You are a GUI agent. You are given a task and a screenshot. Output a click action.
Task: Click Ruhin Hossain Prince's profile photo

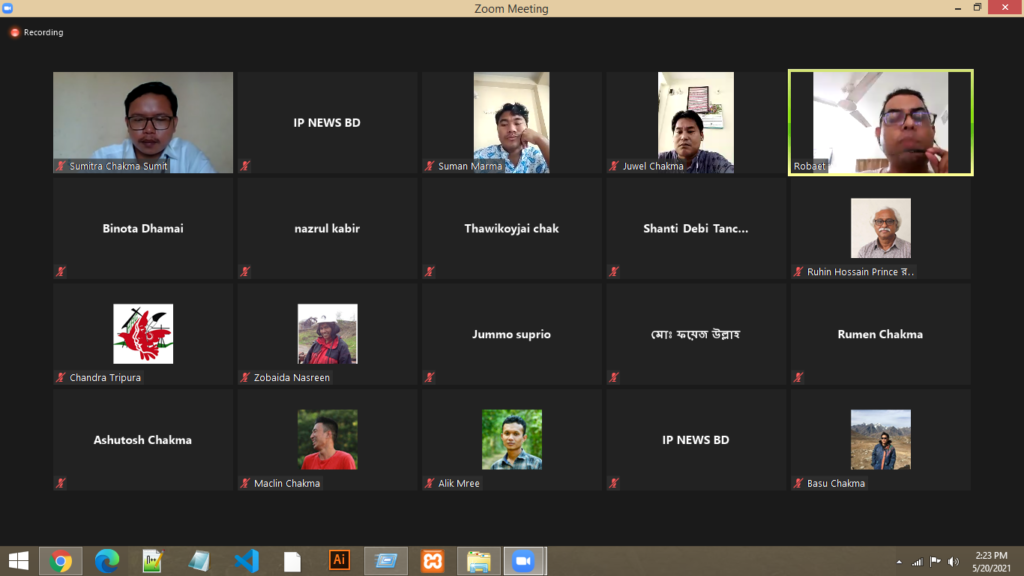point(880,228)
